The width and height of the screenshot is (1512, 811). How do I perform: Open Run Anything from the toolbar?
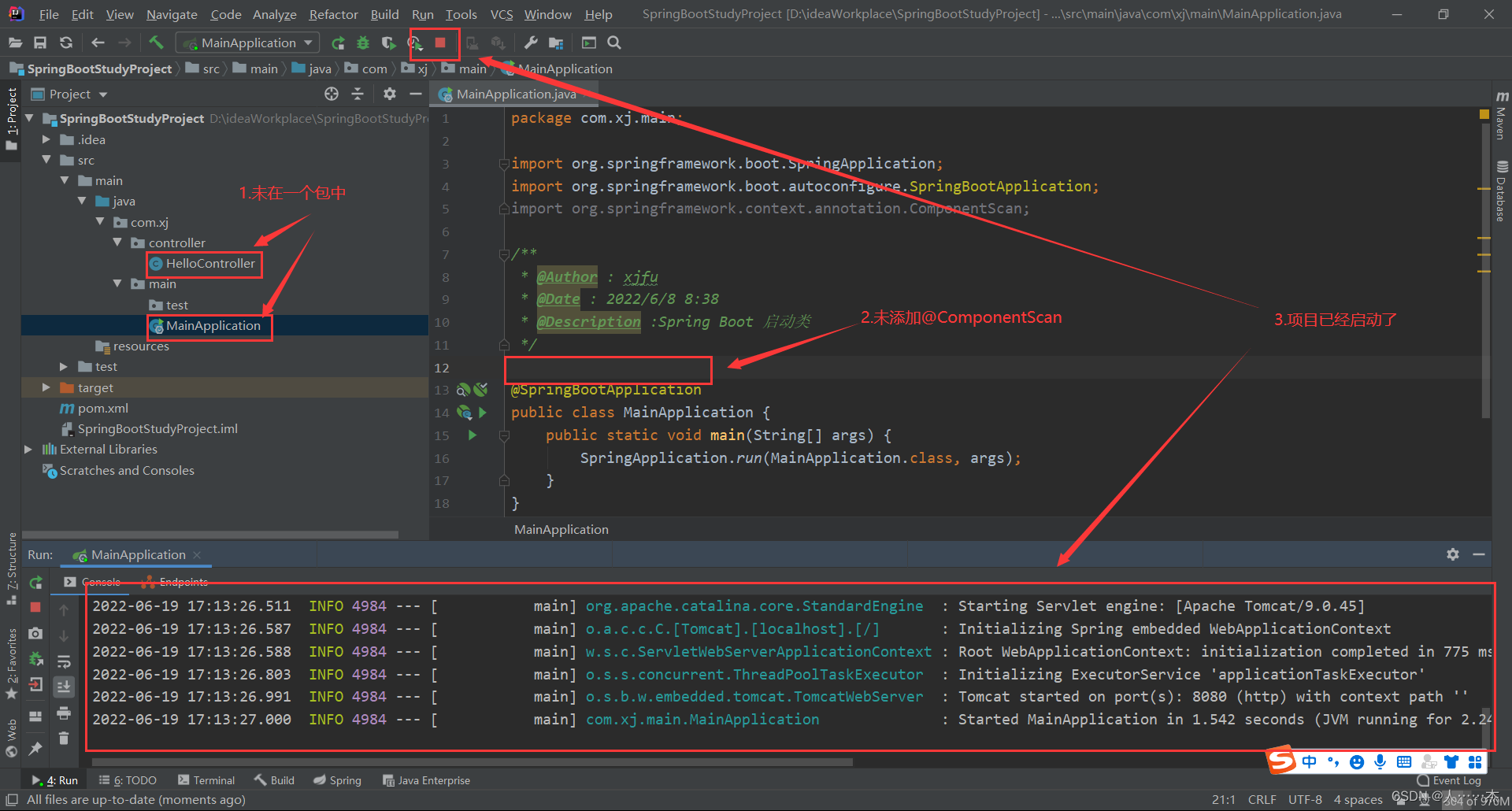pos(589,43)
